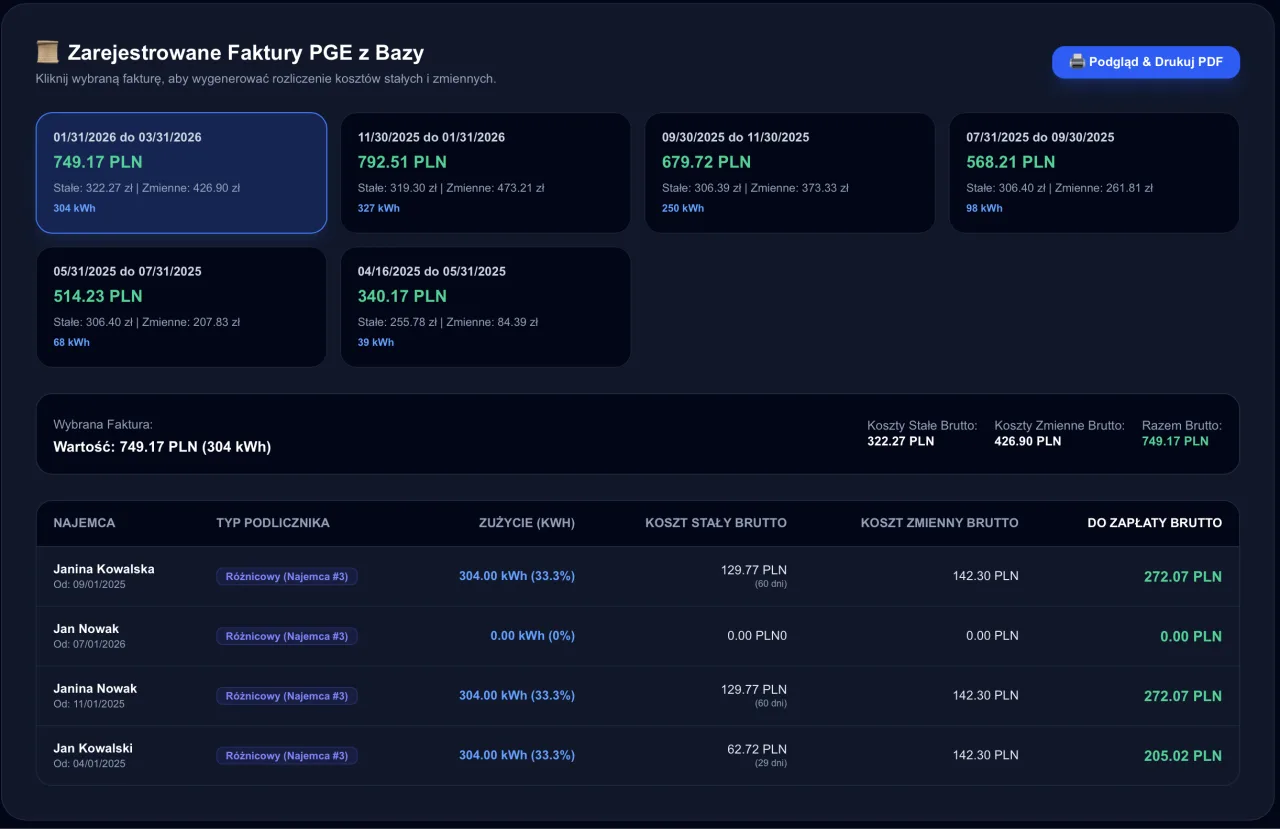Click the "Koszty Zmienne Brutto:" summary label
The height and width of the screenshot is (829, 1280).
tap(1059, 426)
